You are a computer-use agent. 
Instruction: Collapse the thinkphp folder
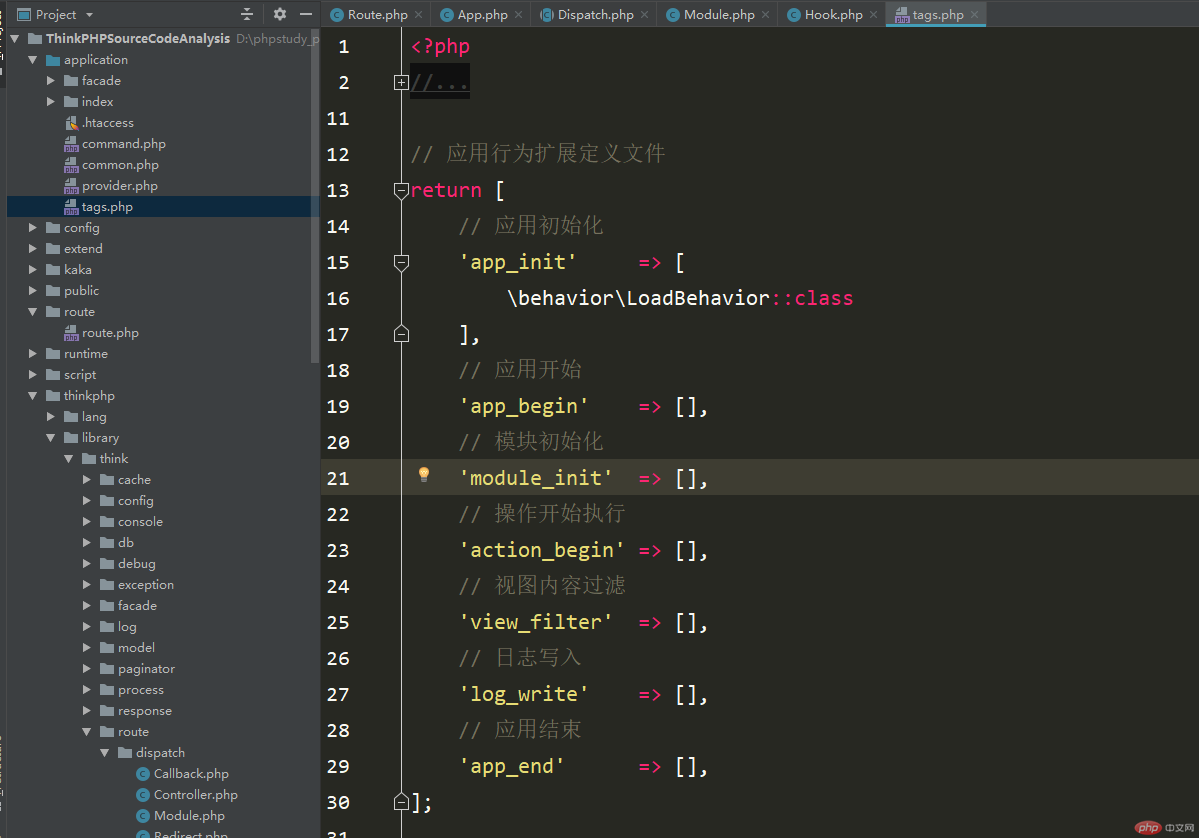[32, 396]
